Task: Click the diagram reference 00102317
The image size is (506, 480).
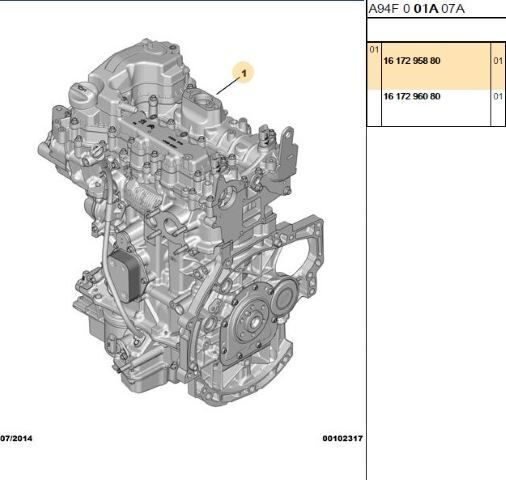Action: 342,438
